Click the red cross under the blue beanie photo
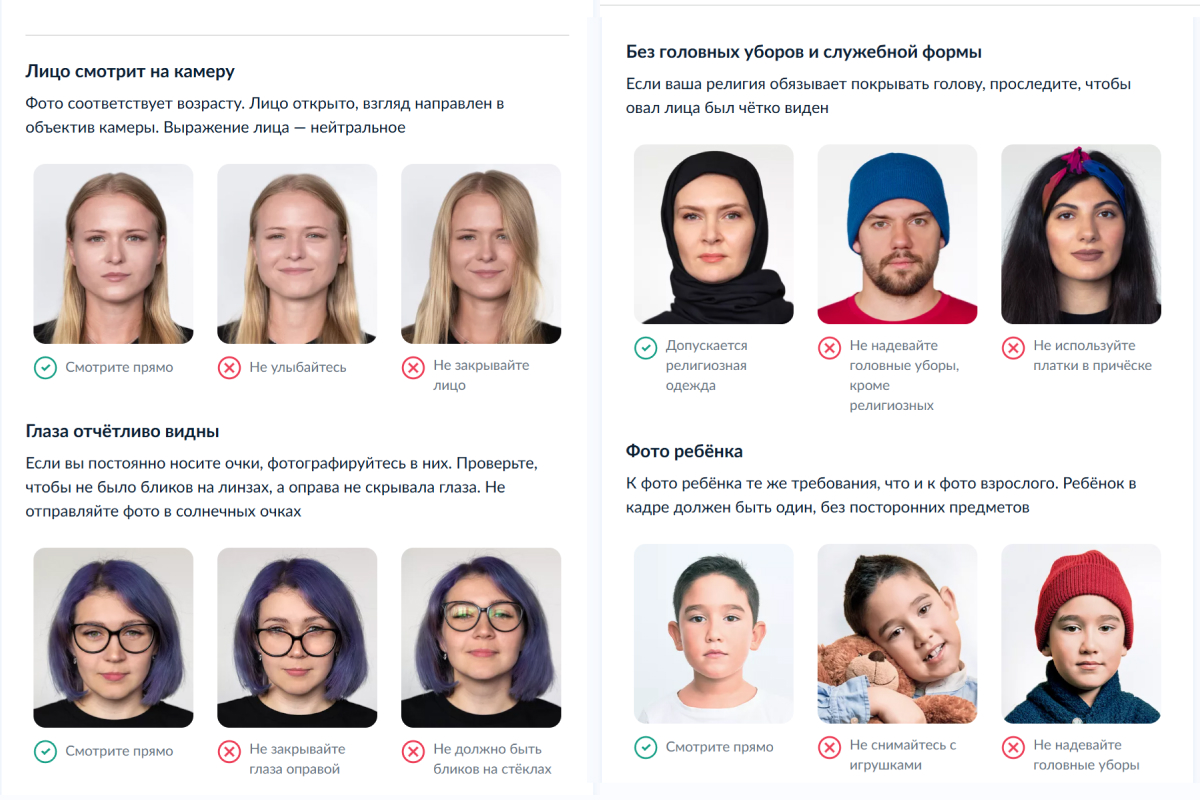The width and height of the screenshot is (1200, 800). 829,348
